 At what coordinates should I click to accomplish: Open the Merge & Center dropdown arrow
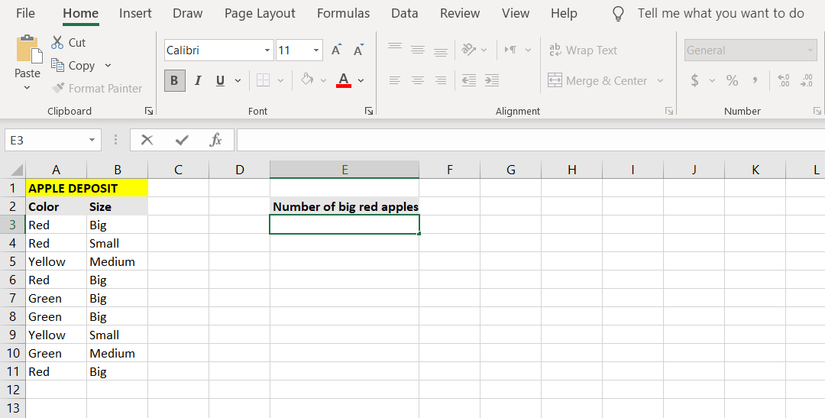660,81
